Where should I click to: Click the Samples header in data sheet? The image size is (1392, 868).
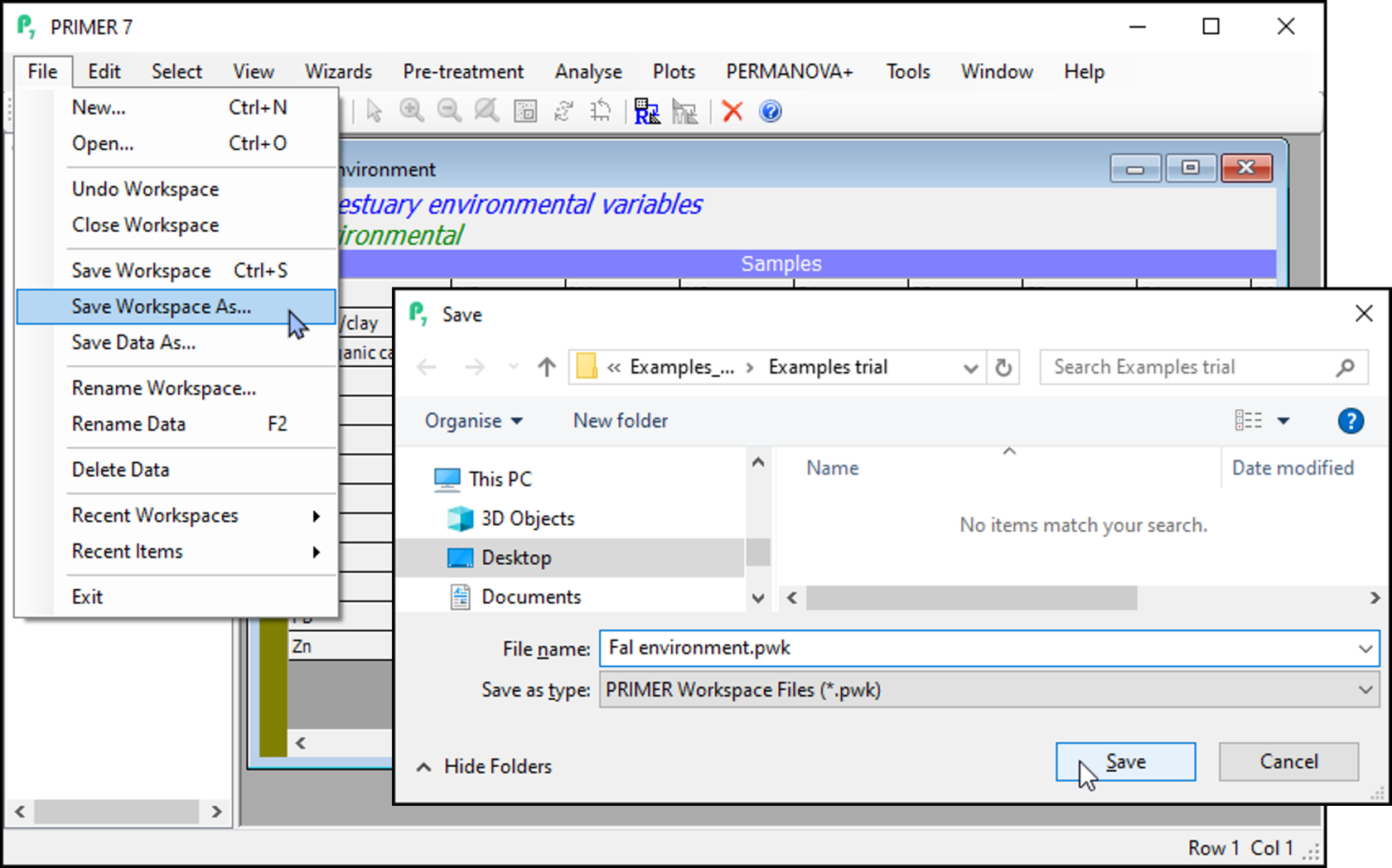(x=781, y=263)
